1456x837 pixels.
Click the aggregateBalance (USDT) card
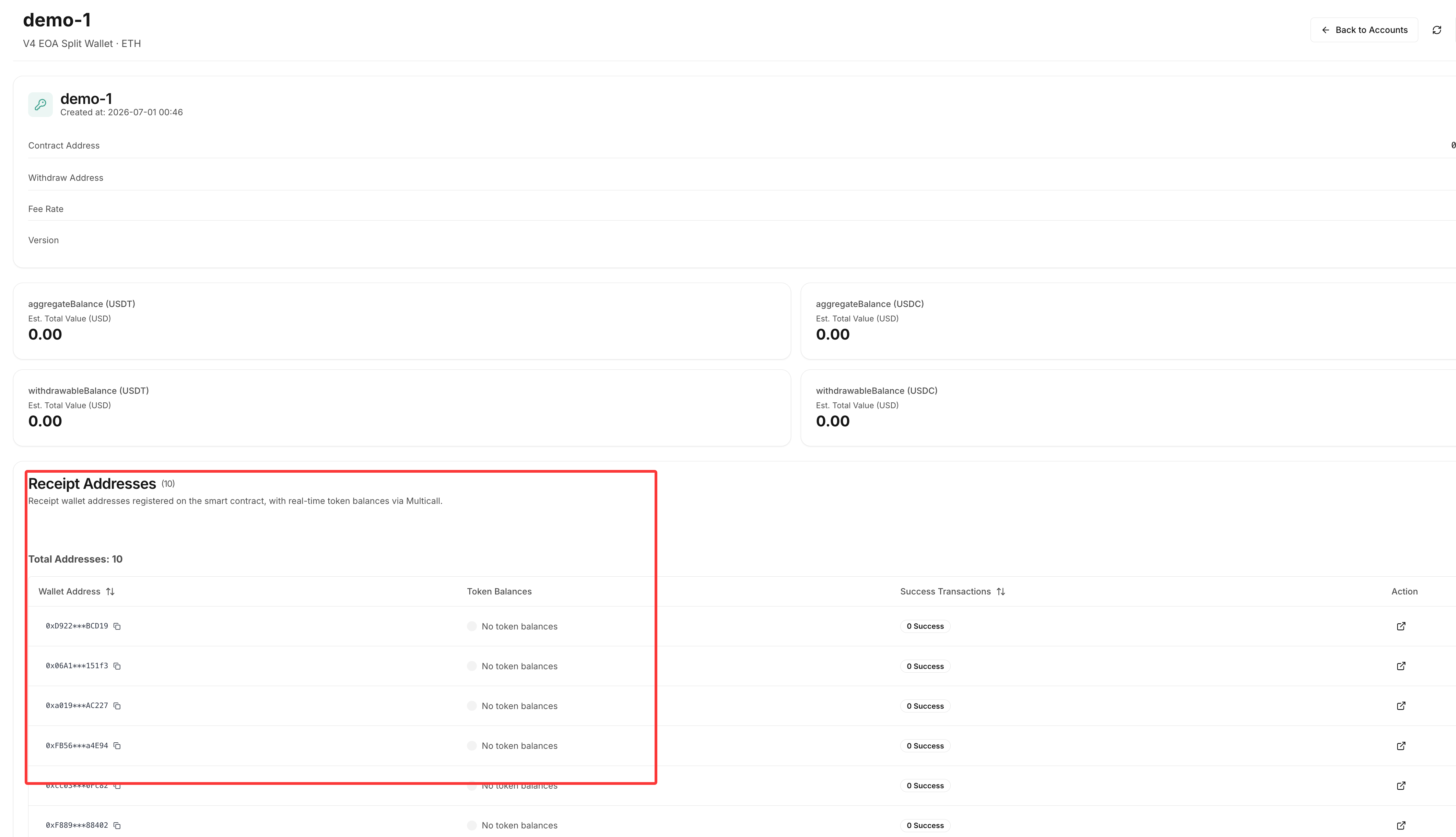tap(402, 321)
